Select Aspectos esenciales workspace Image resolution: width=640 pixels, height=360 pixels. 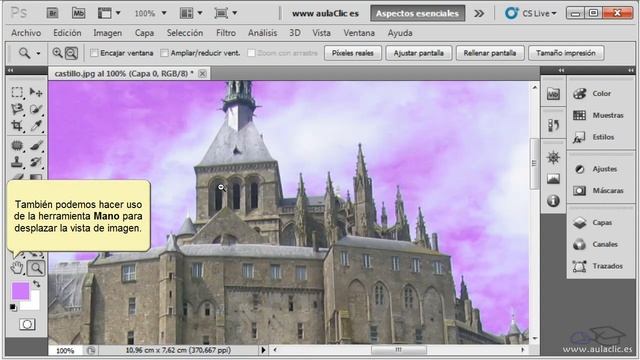tap(417, 13)
